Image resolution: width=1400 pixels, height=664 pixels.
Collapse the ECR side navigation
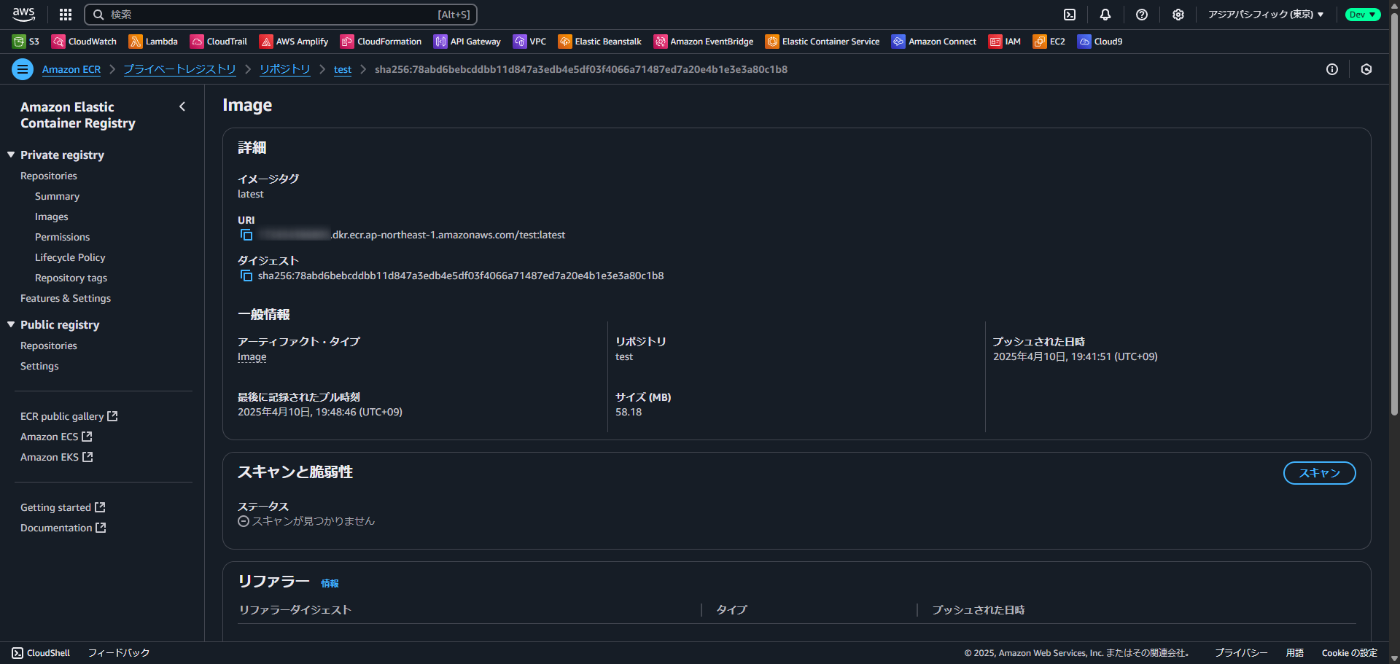point(182,107)
